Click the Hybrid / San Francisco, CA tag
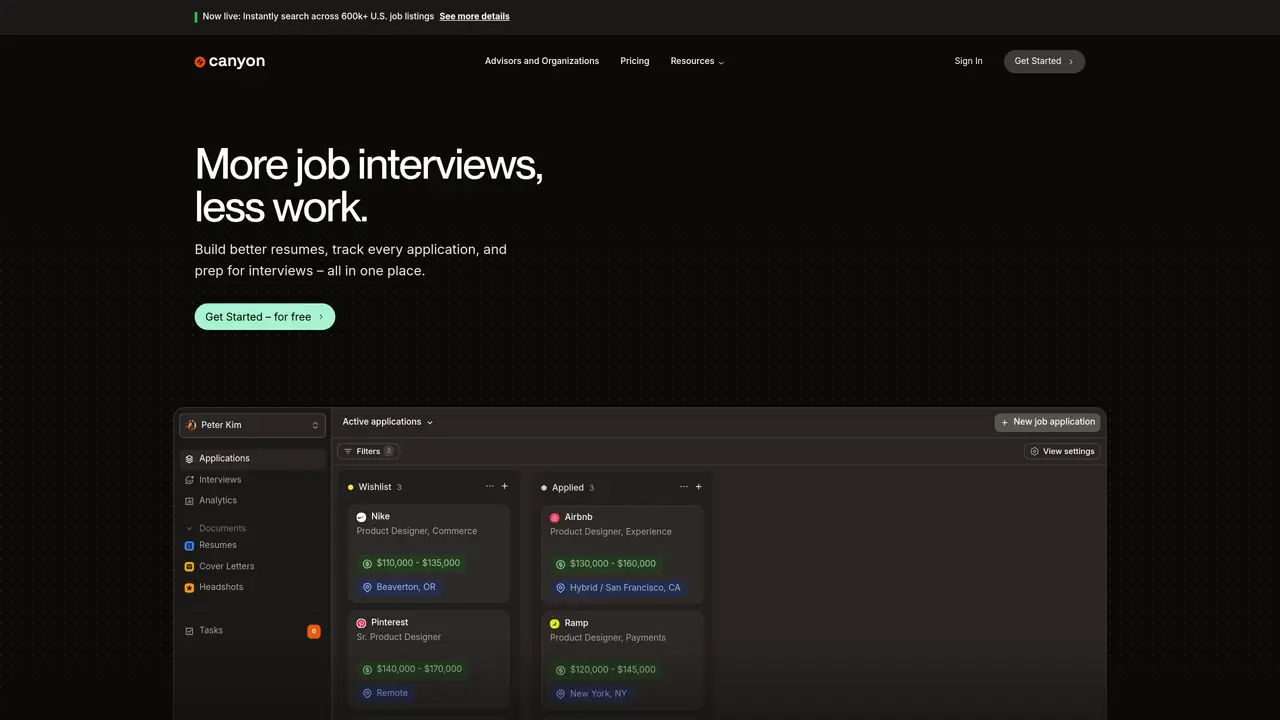 618,588
